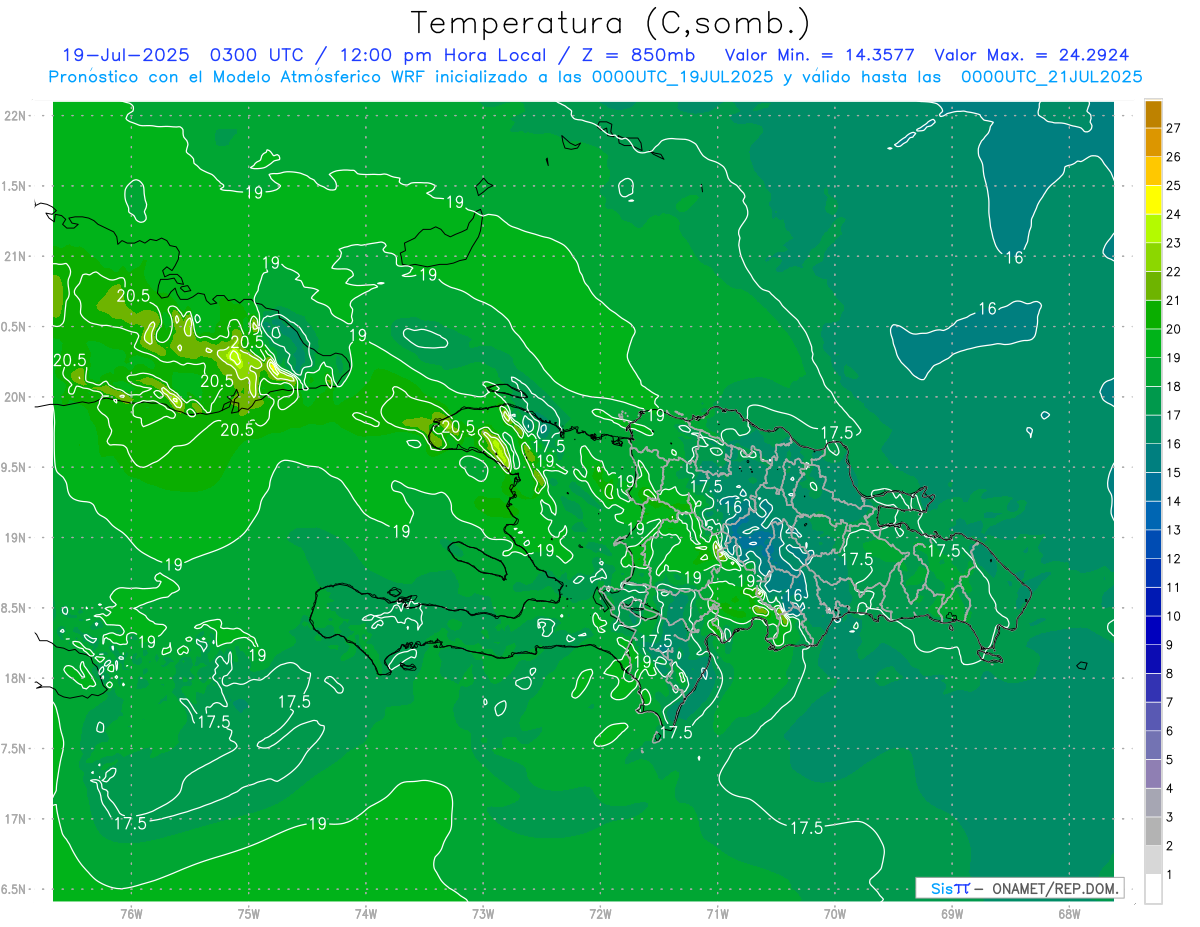Select the '0000UTC_21JUL2025' valid-until timestamp
Image resolution: width=1200 pixels, height=927 pixels.
1051,77
